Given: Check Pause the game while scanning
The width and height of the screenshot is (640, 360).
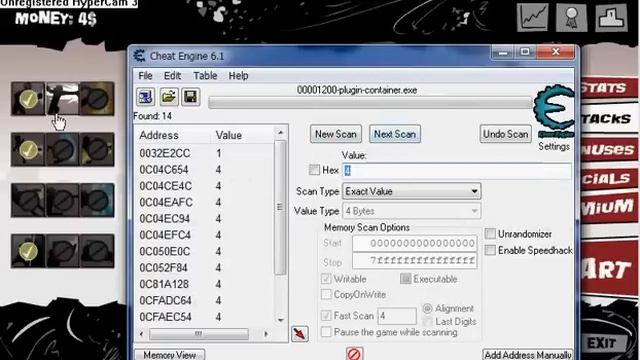Looking at the screenshot, I should pyautogui.click(x=326, y=332).
